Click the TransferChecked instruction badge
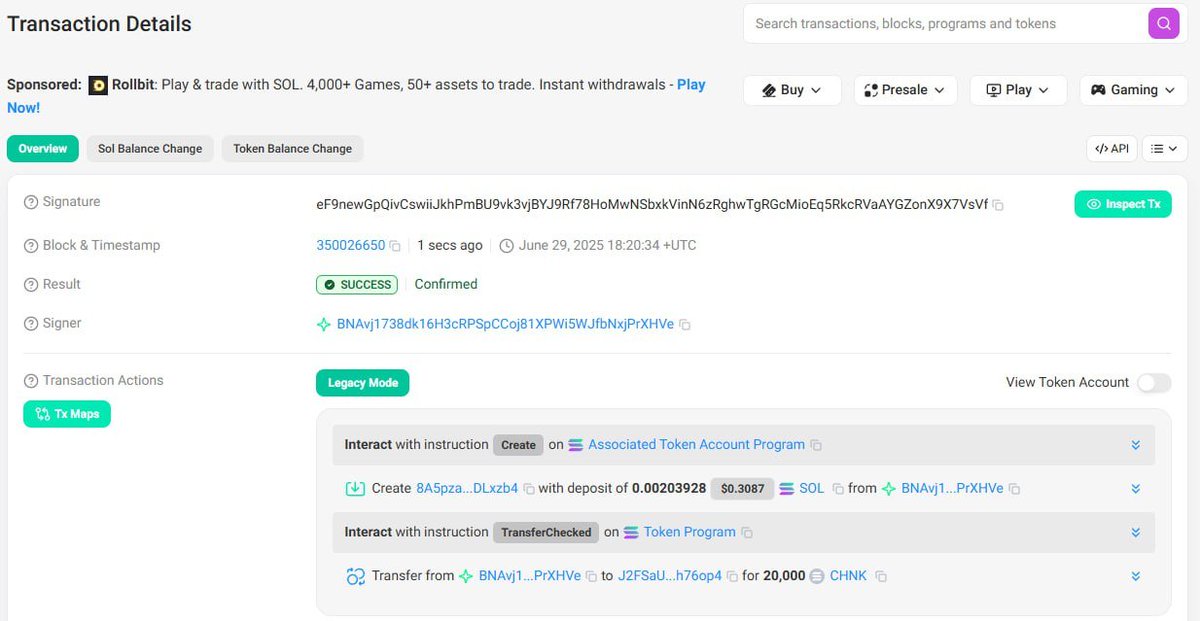The height and width of the screenshot is (621, 1200). click(546, 533)
